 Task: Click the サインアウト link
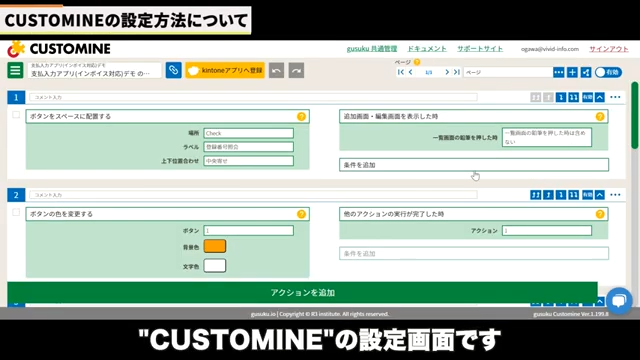[609, 49]
